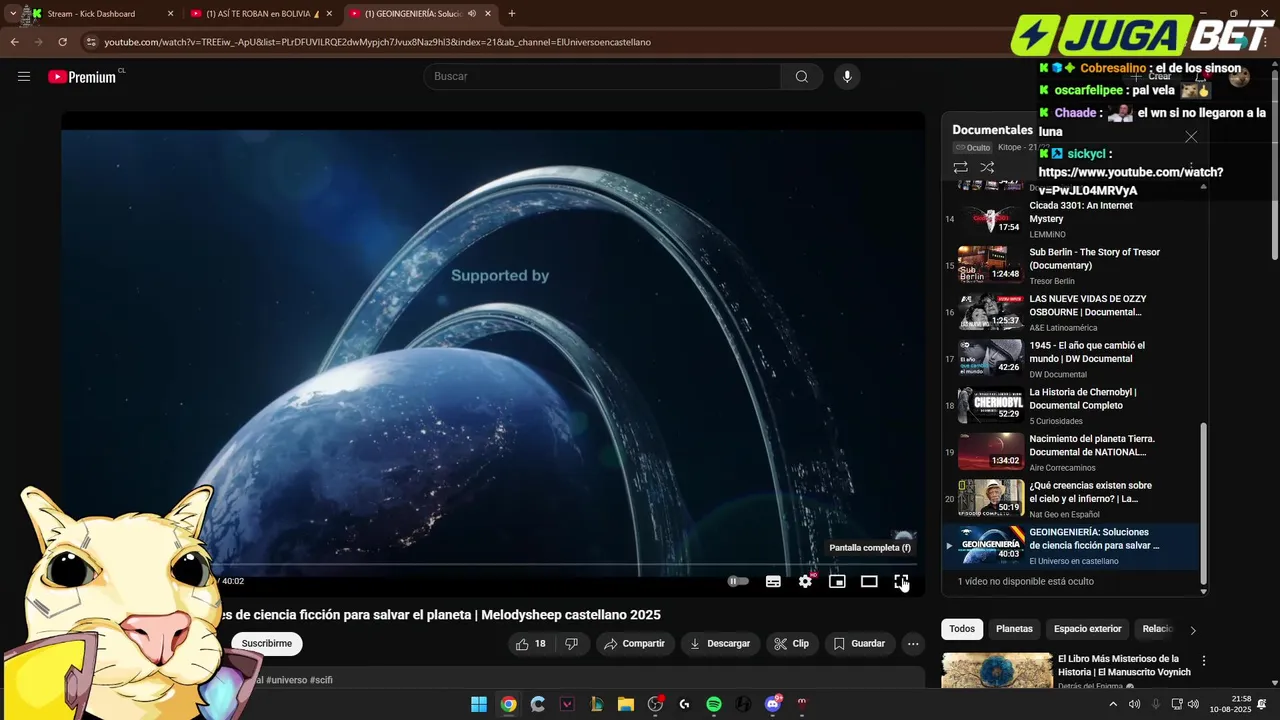The height and width of the screenshot is (720, 1280).
Task: Open more actions three-dot menu below video
Action: (x=913, y=644)
